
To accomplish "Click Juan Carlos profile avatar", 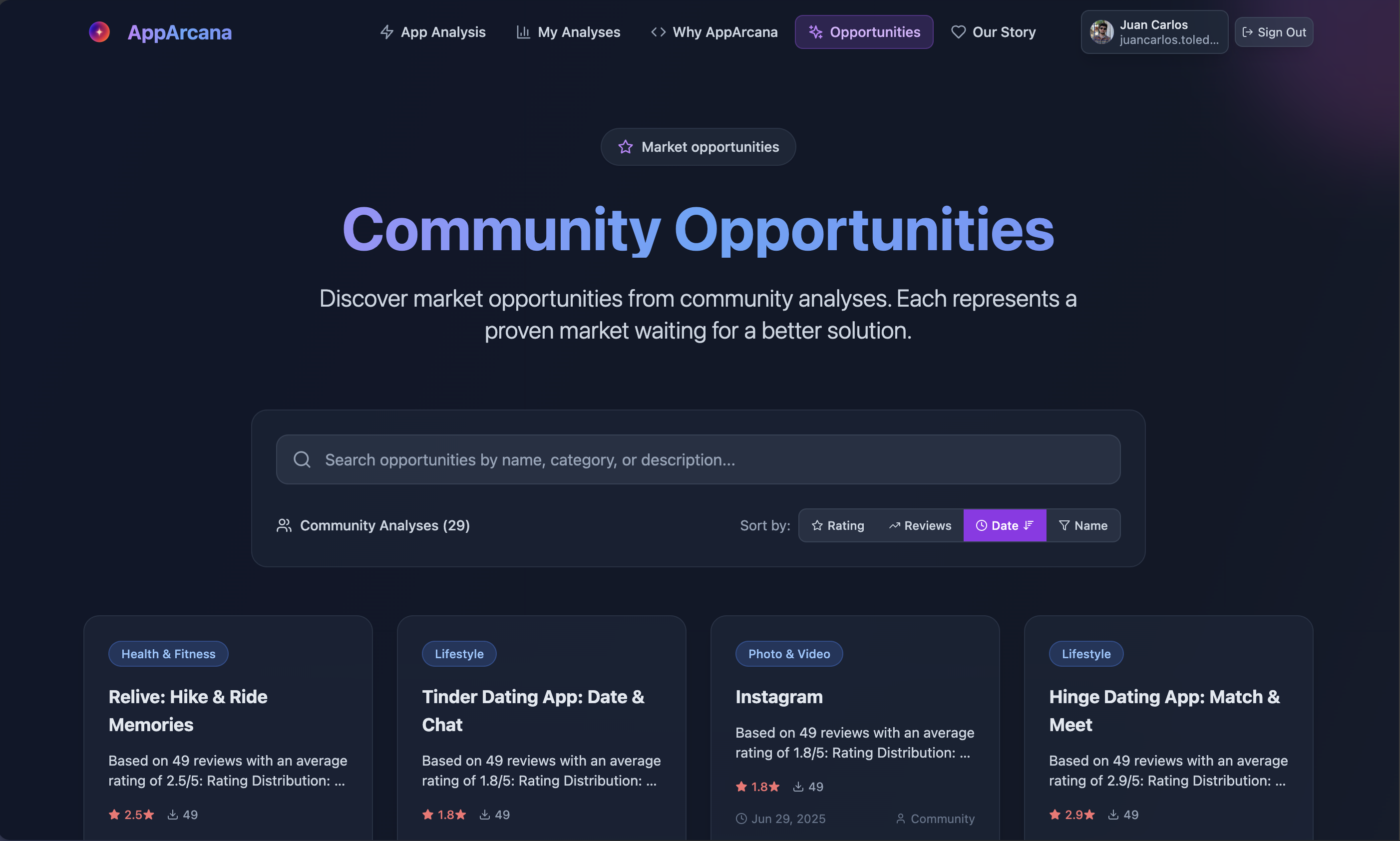I will point(1101,32).
